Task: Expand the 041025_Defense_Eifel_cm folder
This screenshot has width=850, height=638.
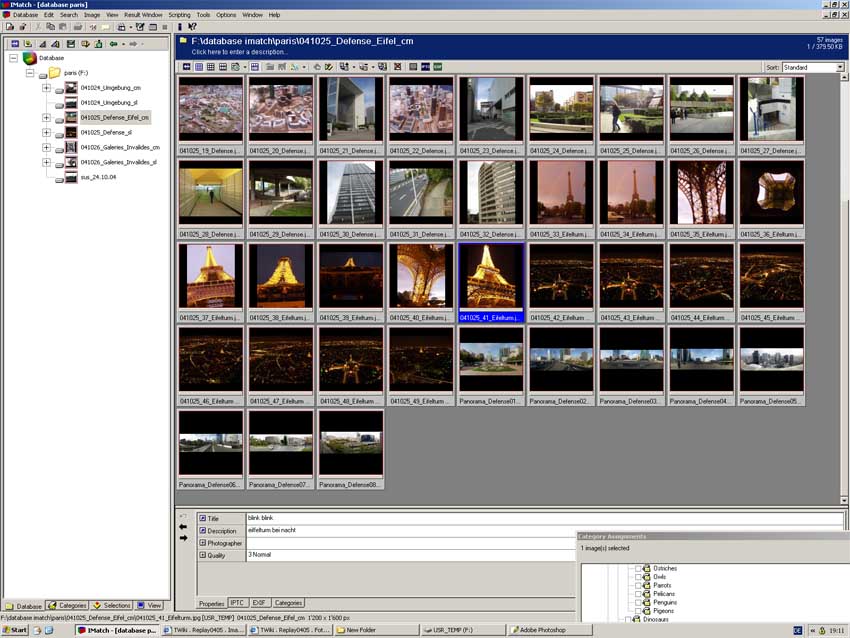Action: pos(46,118)
